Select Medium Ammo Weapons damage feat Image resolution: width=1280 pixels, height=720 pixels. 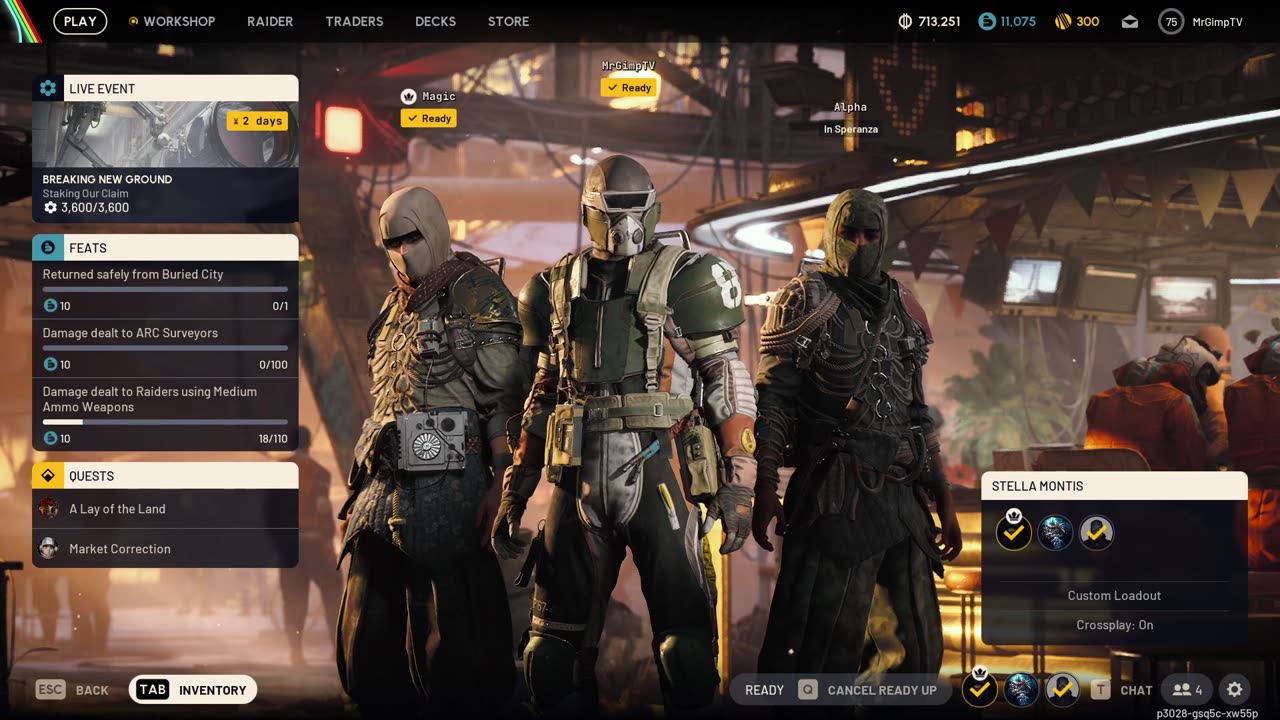coord(165,414)
